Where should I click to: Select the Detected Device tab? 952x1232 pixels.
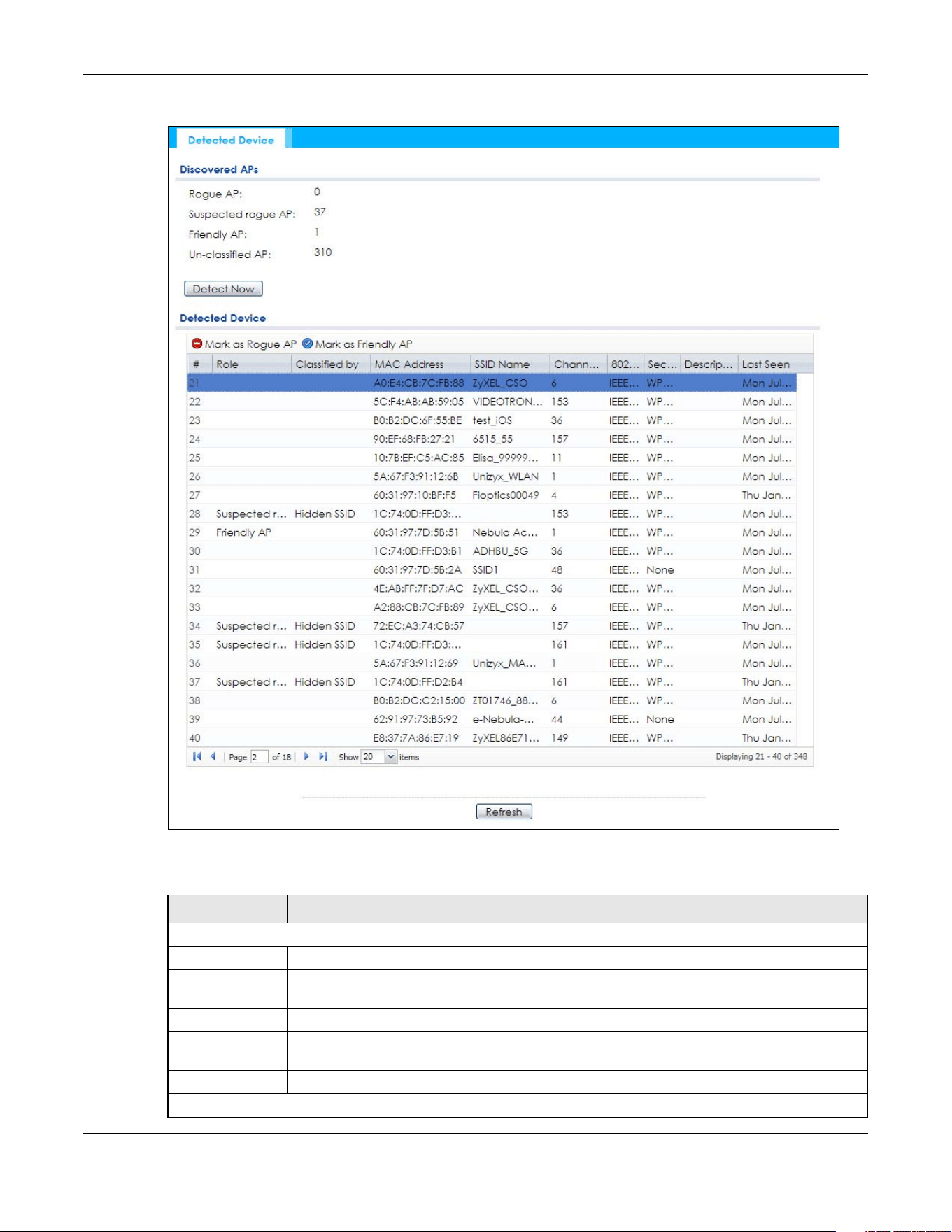click(x=231, y=140)
